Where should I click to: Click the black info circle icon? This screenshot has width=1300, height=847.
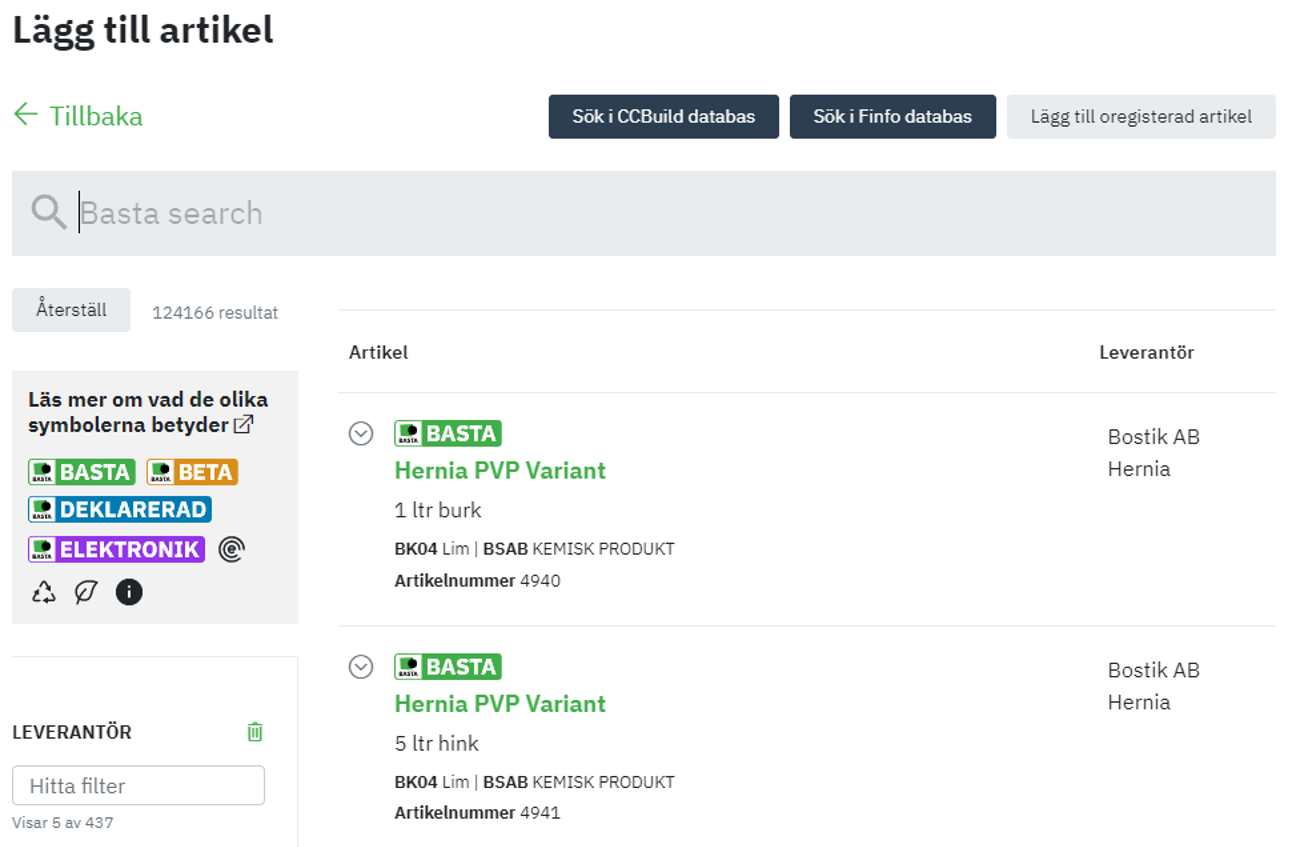click(x=129, y=592)
